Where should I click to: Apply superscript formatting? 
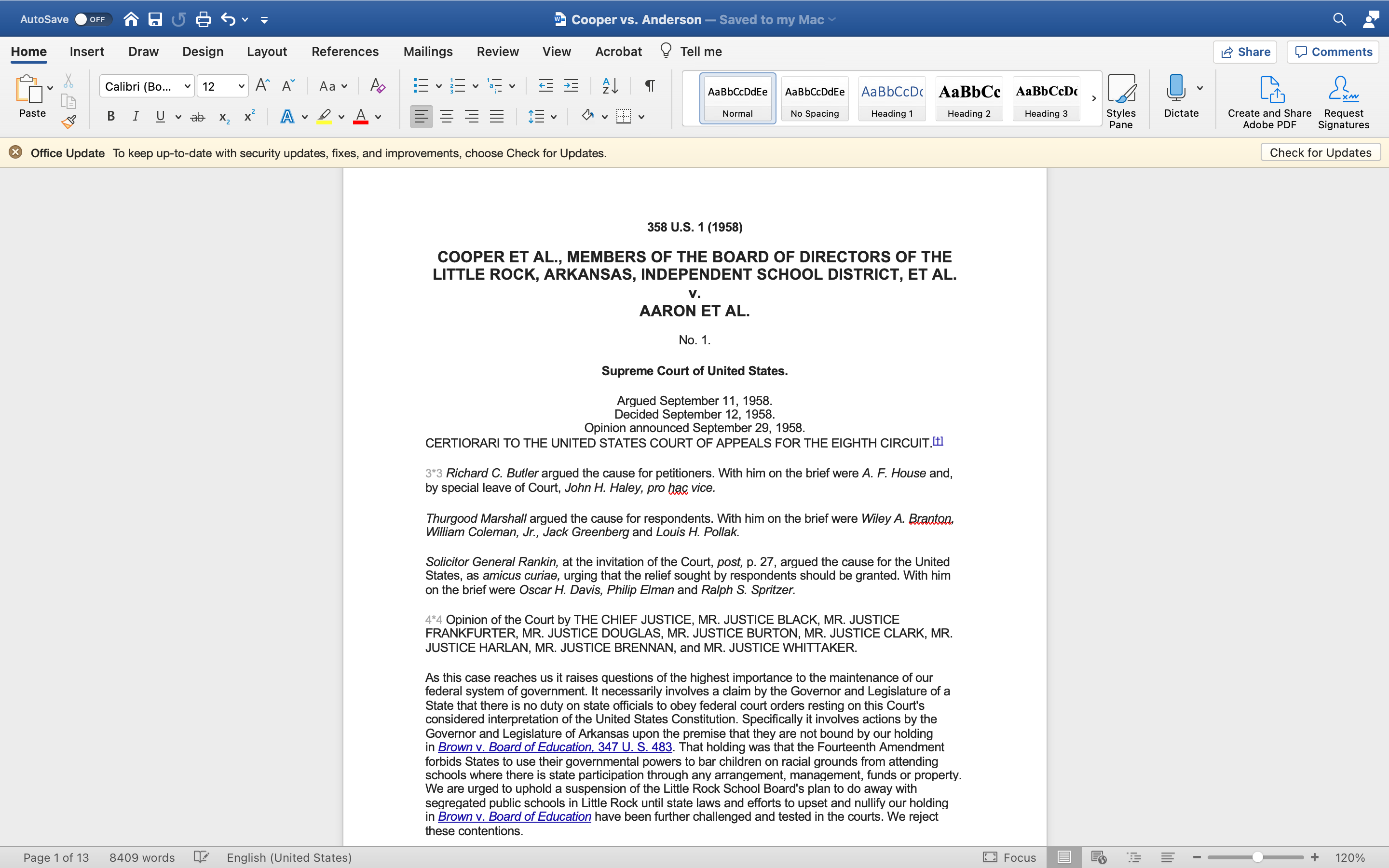point(248,116)
